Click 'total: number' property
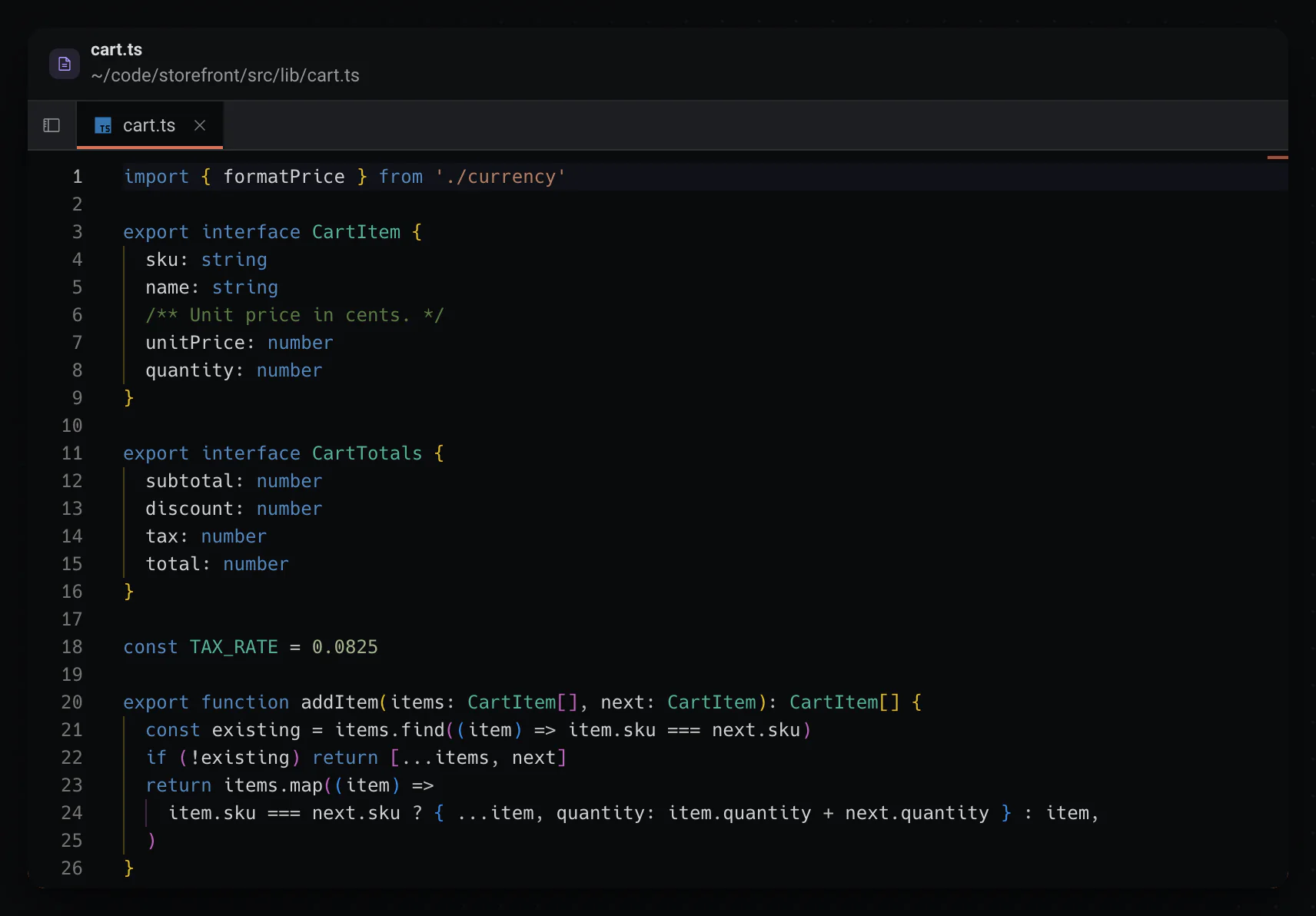Screen dimensions: 1316x916 (x=218, y=564)
